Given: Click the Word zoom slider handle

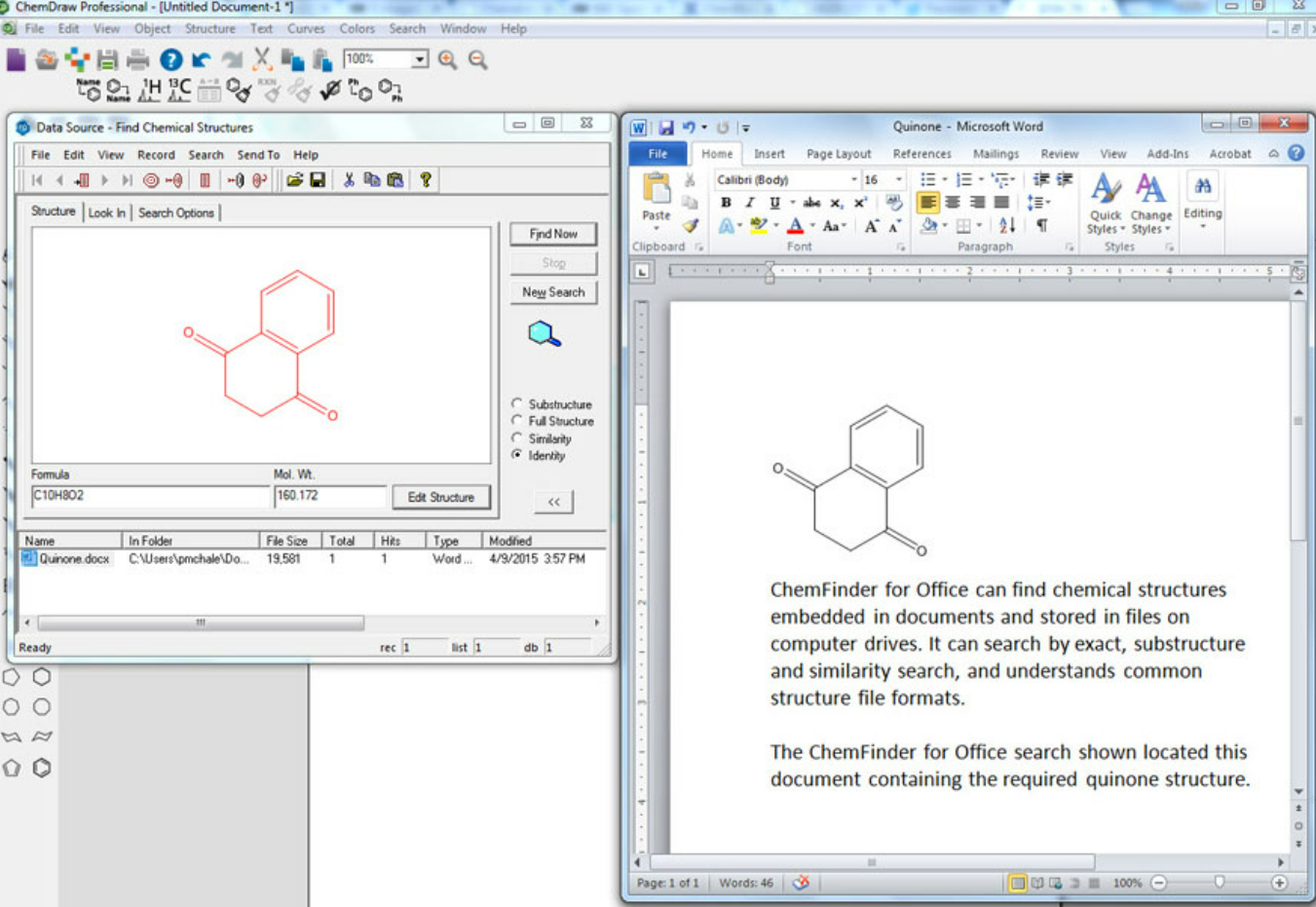Looking at the screenshot, I should pyautogui.click(x=1219, y=883).
